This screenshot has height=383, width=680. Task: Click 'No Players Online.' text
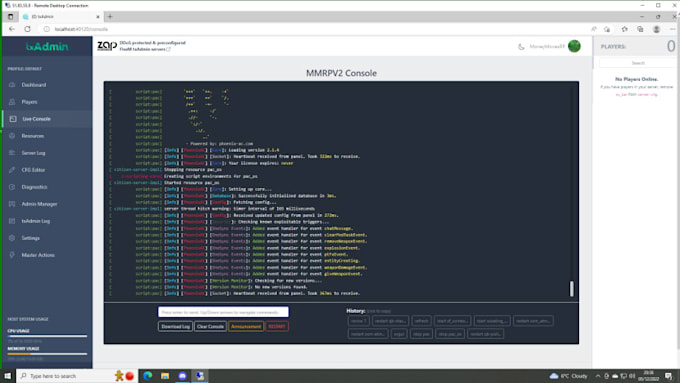point(637,79)
